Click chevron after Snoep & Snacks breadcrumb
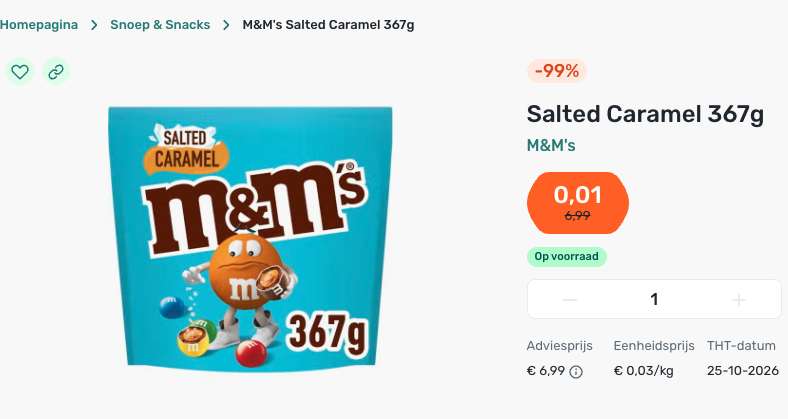788x419 pixels. [x=226, y=25]
